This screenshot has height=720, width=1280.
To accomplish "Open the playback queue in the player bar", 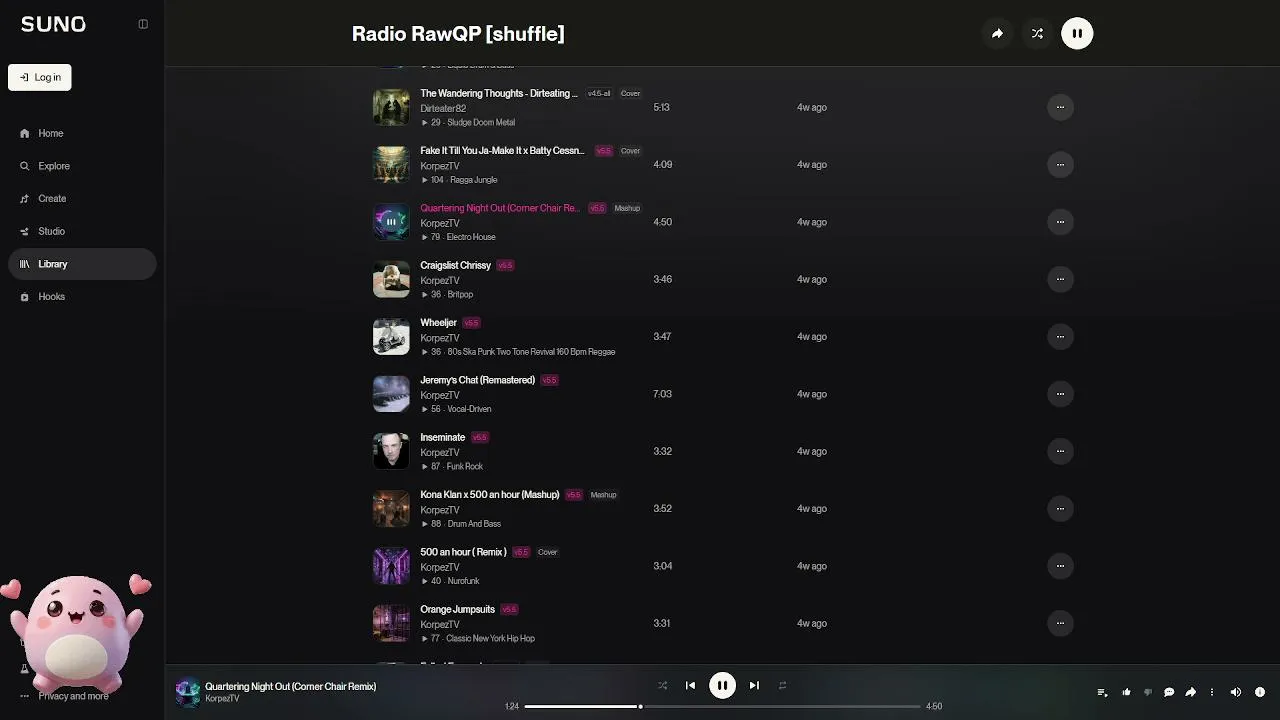I will [x=1102, y=692].
